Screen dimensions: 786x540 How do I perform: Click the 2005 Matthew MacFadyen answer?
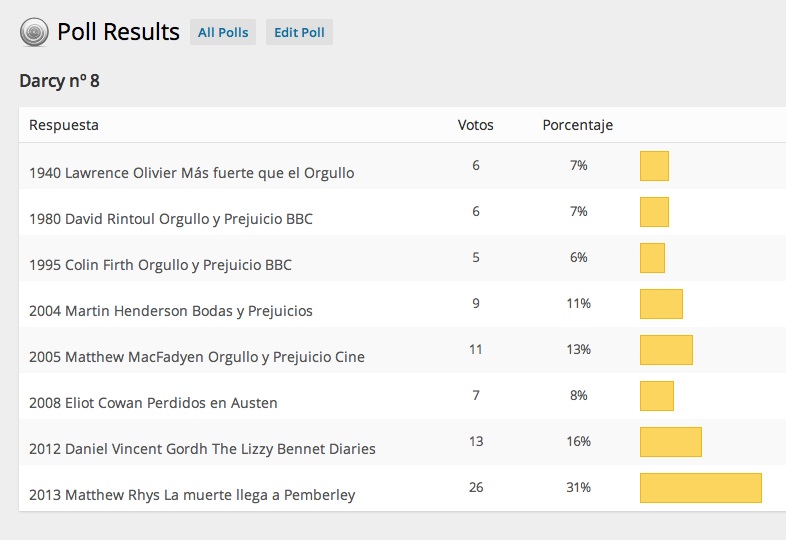196,357
